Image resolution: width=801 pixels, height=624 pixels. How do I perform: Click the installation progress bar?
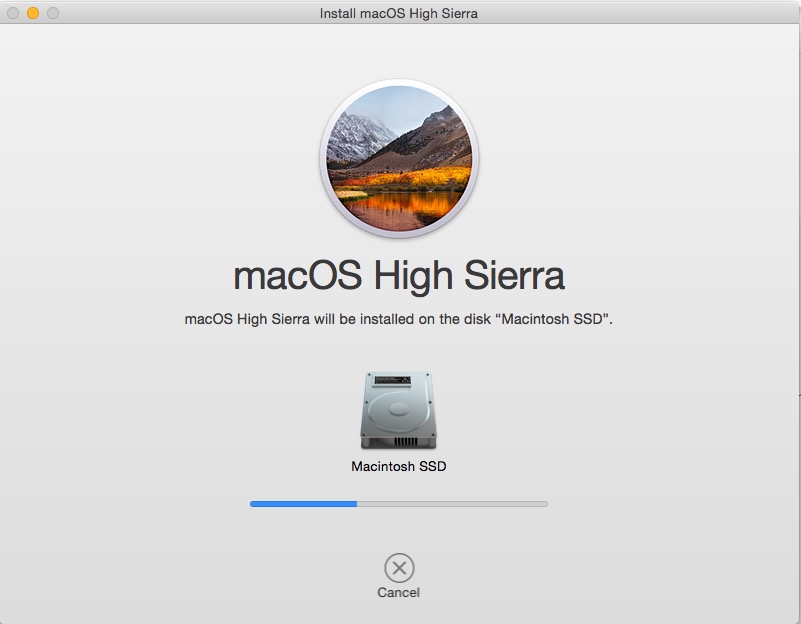tap(400, 504)
